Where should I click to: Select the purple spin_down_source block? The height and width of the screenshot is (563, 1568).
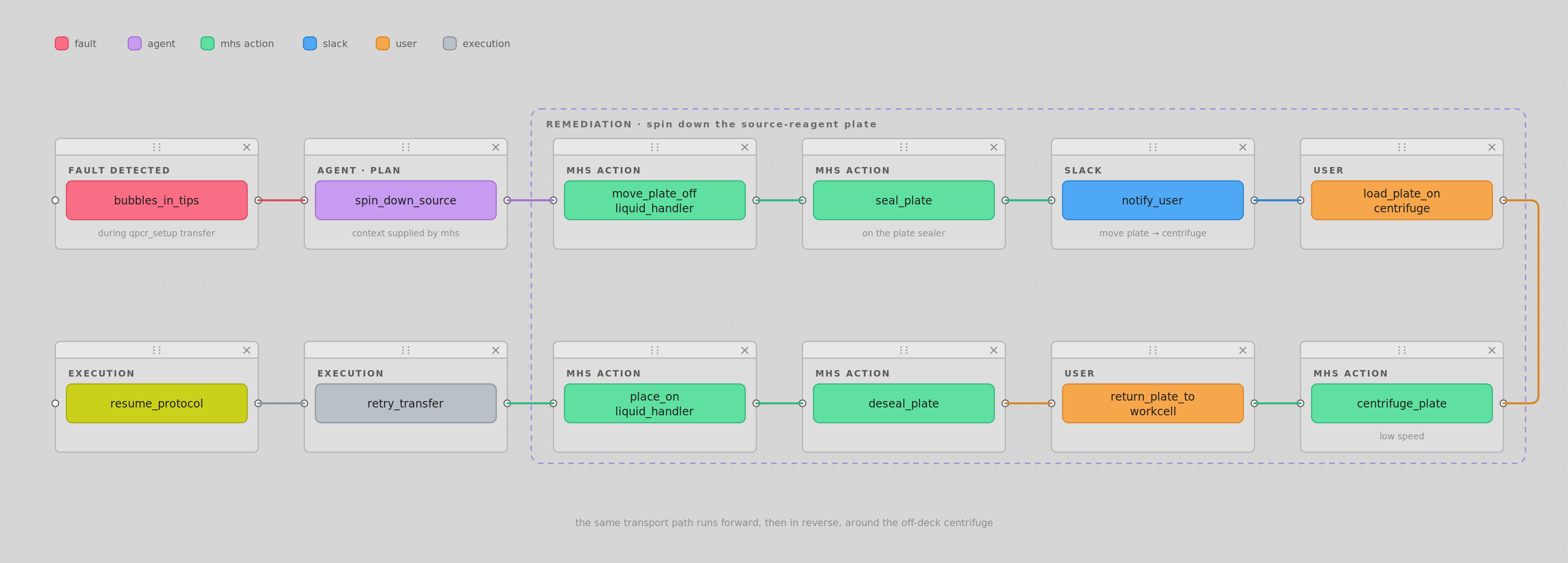coord(405,200)
